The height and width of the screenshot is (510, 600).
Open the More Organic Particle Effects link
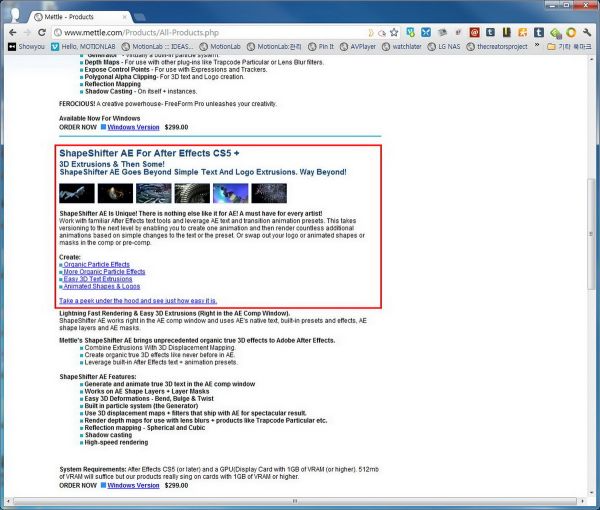pyautogui.click(x=104, y=272)
